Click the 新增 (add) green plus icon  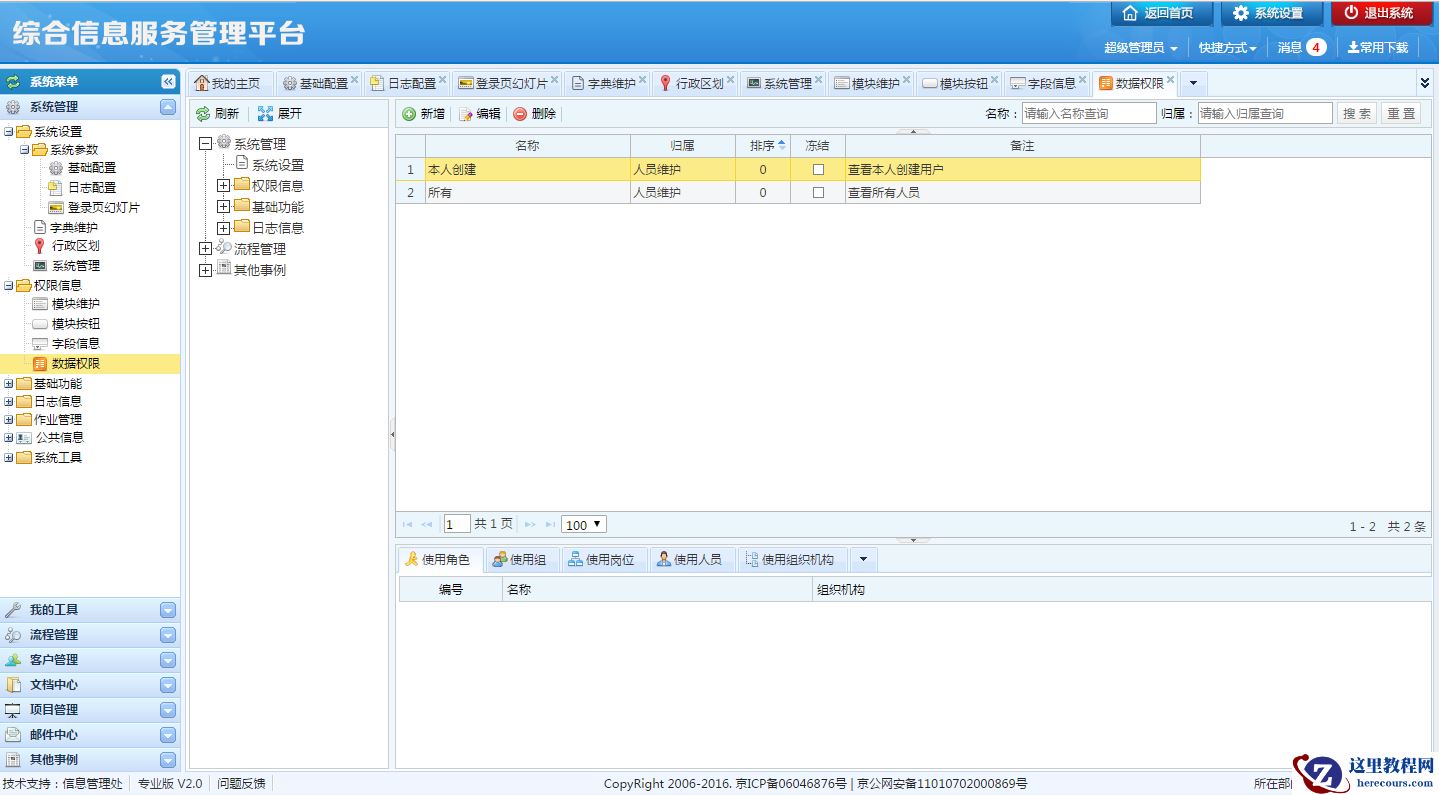(409, 114)
